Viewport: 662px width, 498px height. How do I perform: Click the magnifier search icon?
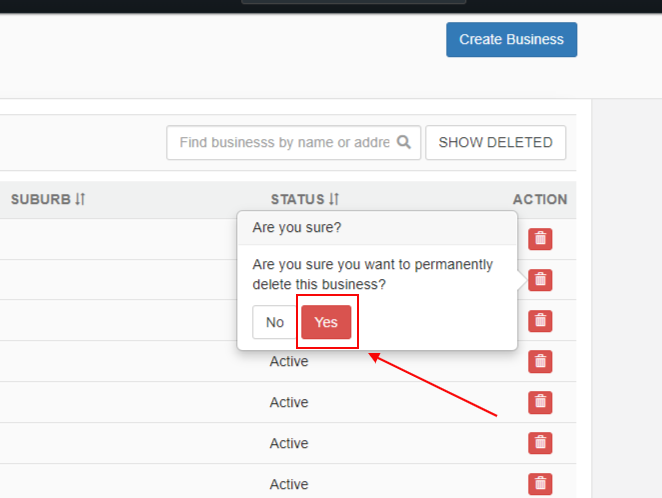404,142
